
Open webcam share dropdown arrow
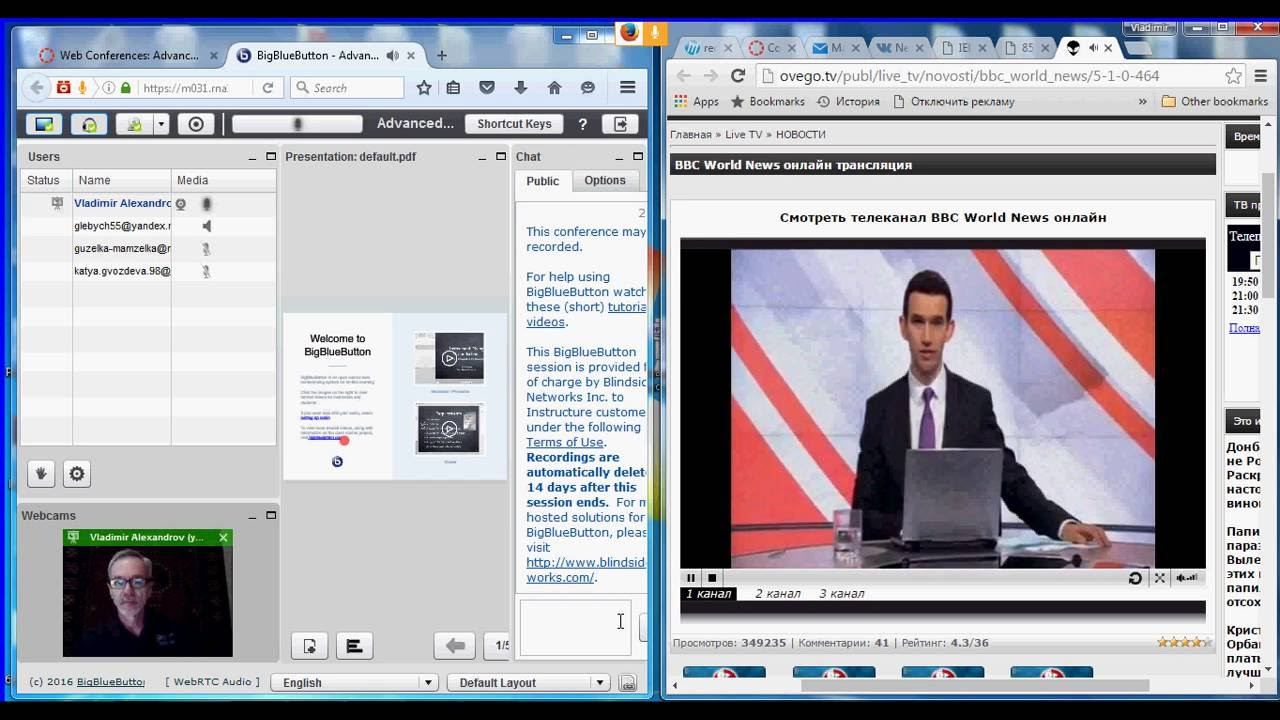tap(160, 124)
